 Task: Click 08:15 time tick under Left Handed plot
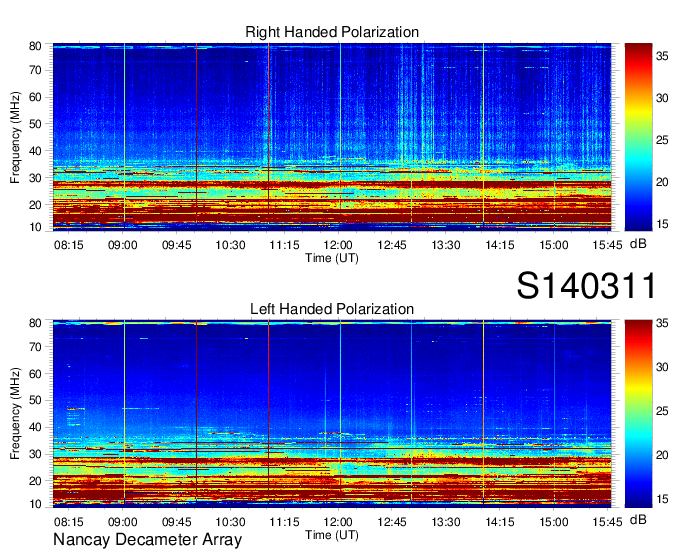click(69, 522)
